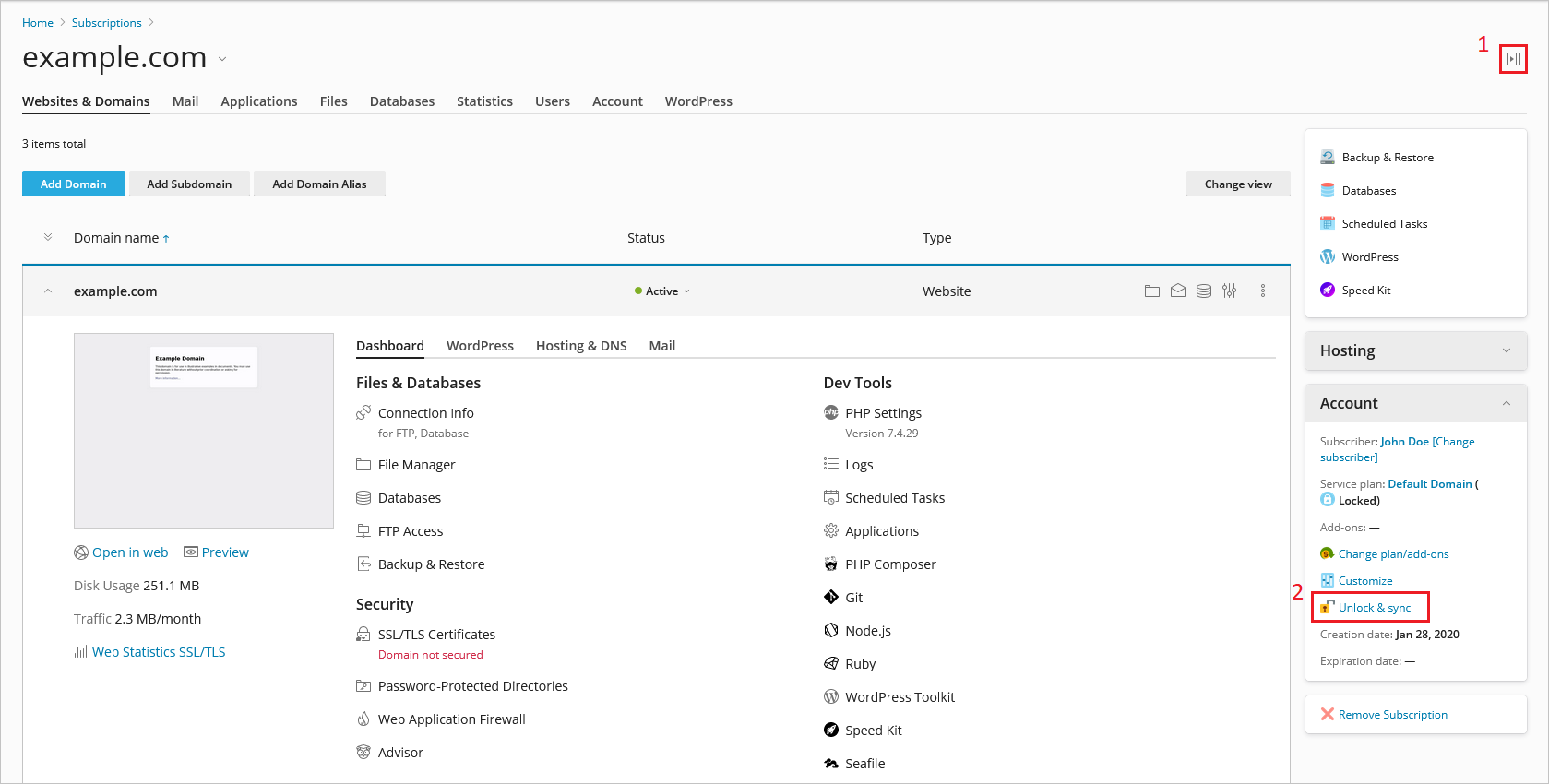Viewport: 1549px width, 784px height.
Task: Open Speed Kit in the right sidebar
Action: tap(1365, 291)
